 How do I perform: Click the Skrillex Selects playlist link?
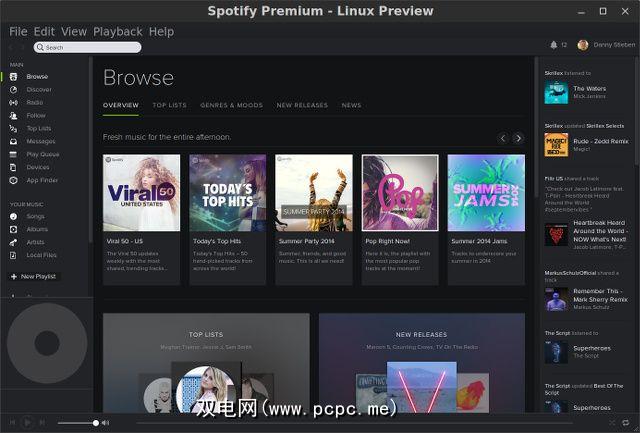click(x=604, y=126)
